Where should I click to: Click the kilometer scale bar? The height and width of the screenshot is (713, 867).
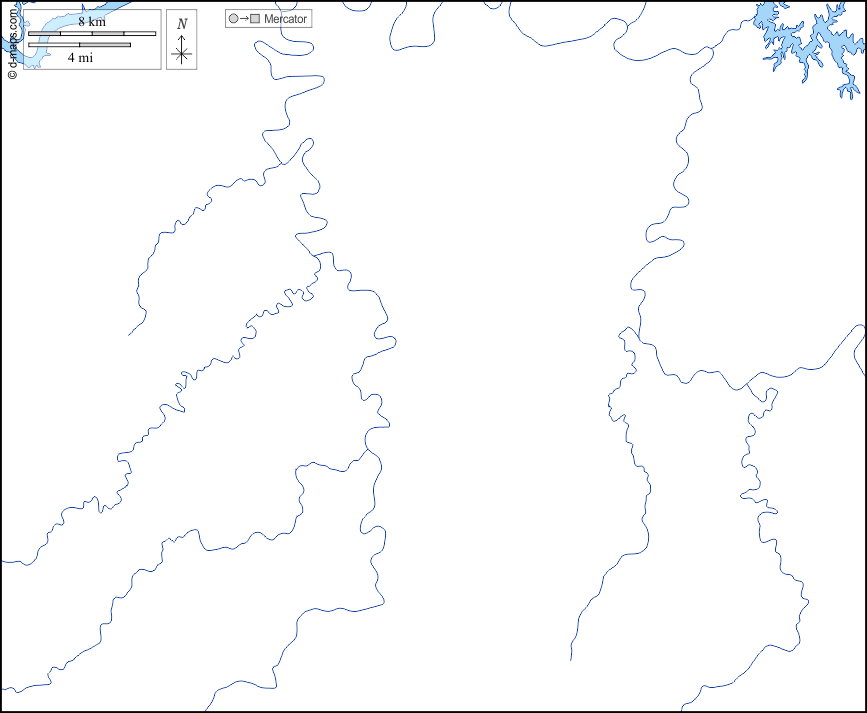[91, 34]
